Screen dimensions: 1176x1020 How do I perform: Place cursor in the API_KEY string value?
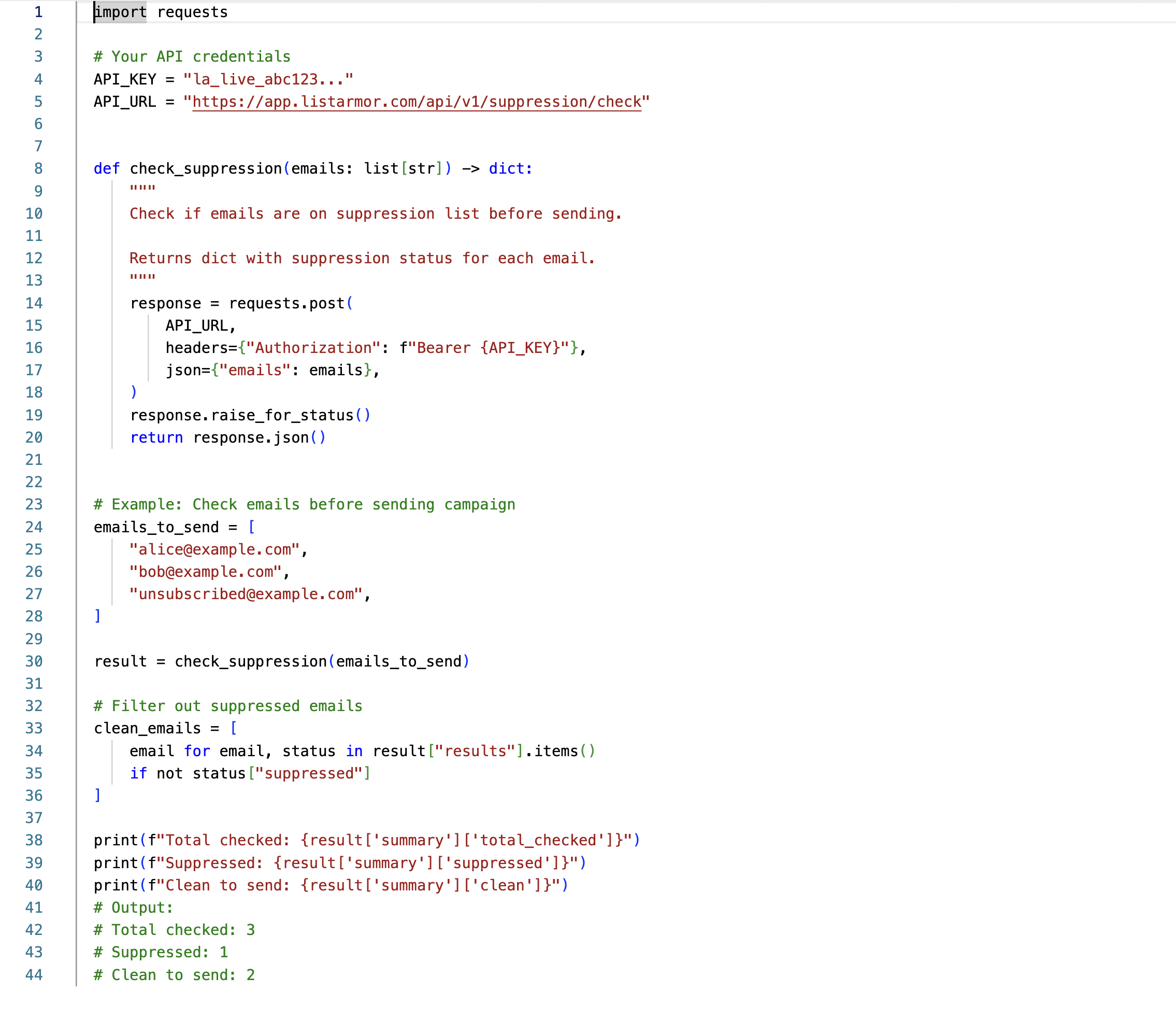[267, 79]
